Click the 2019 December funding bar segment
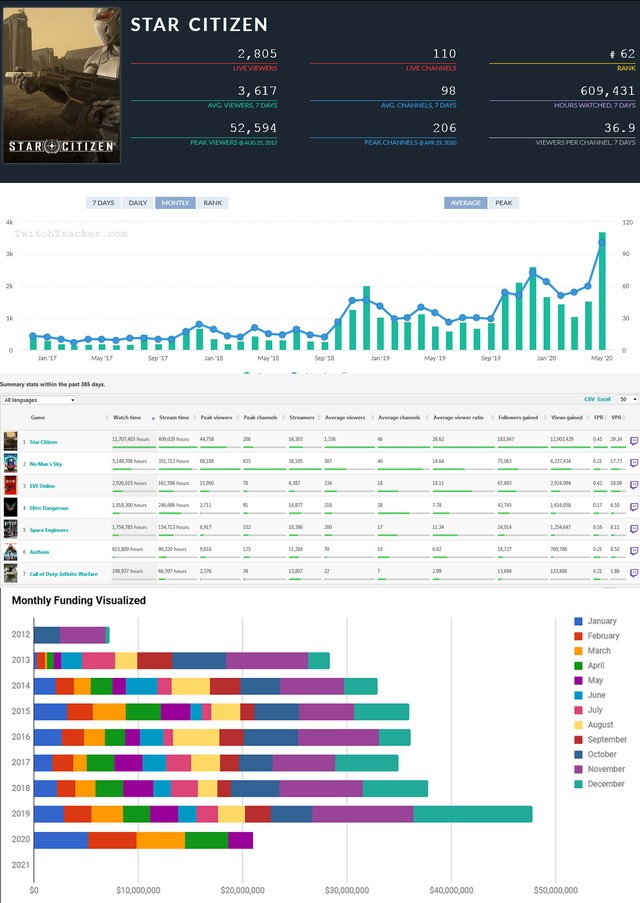The image size is (640, 903). (x=472, y=814)
